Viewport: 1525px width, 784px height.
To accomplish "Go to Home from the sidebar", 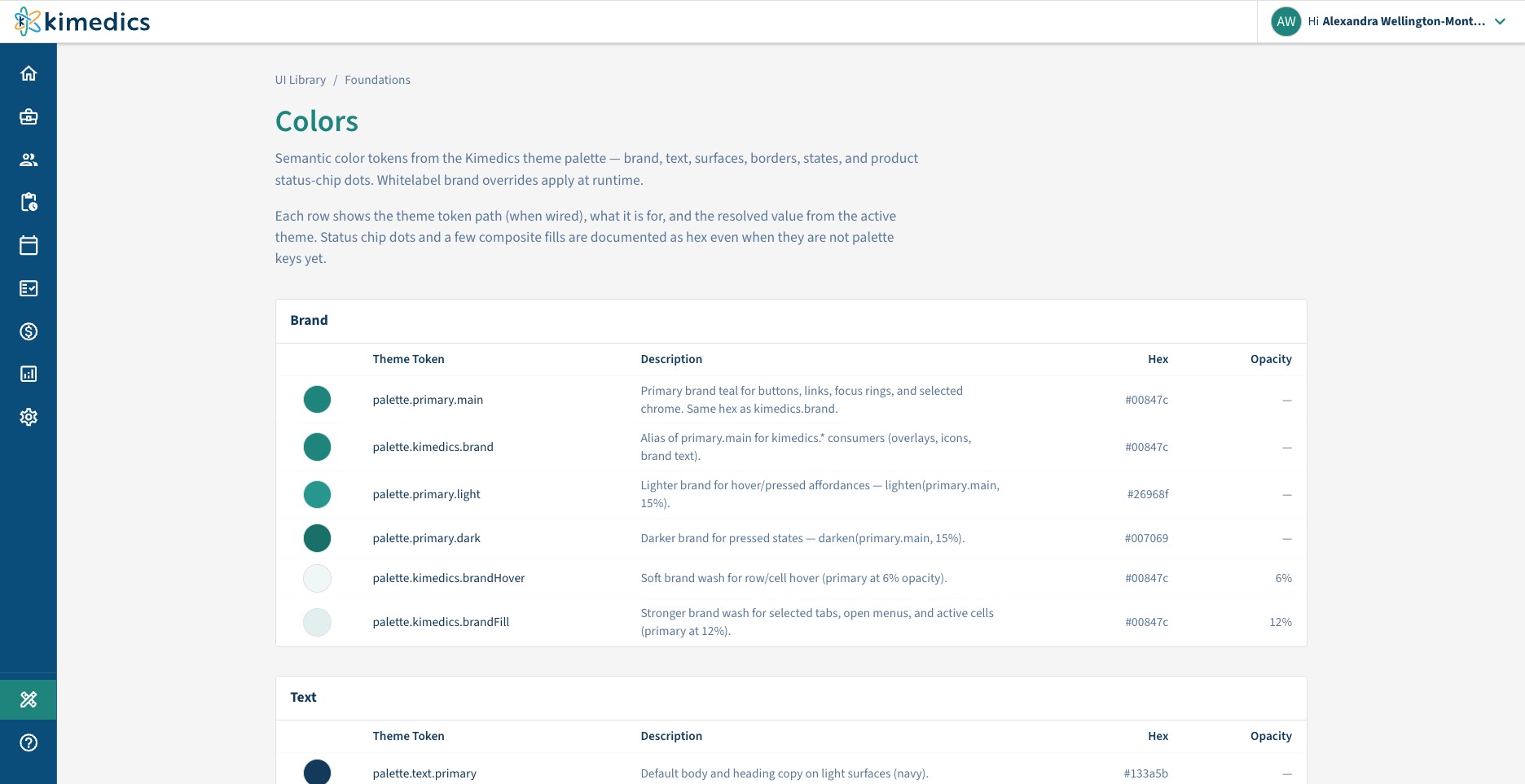I will pyautogui.click(x=29, y=74).
